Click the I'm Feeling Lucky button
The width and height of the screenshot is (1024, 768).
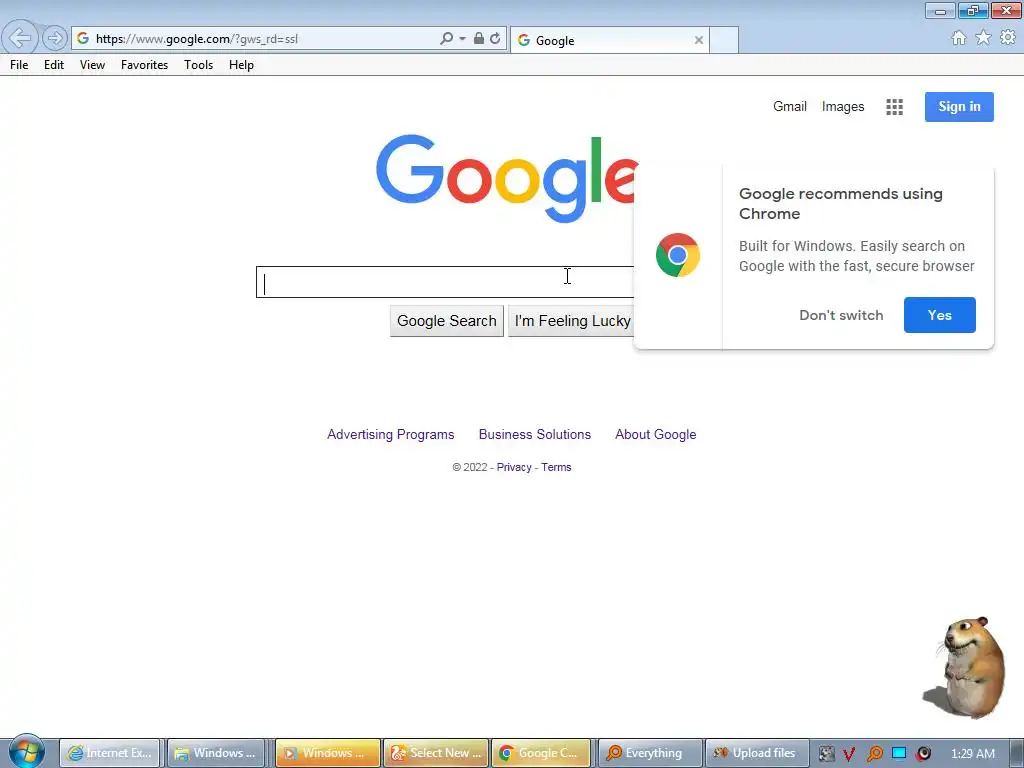(571, 321)
